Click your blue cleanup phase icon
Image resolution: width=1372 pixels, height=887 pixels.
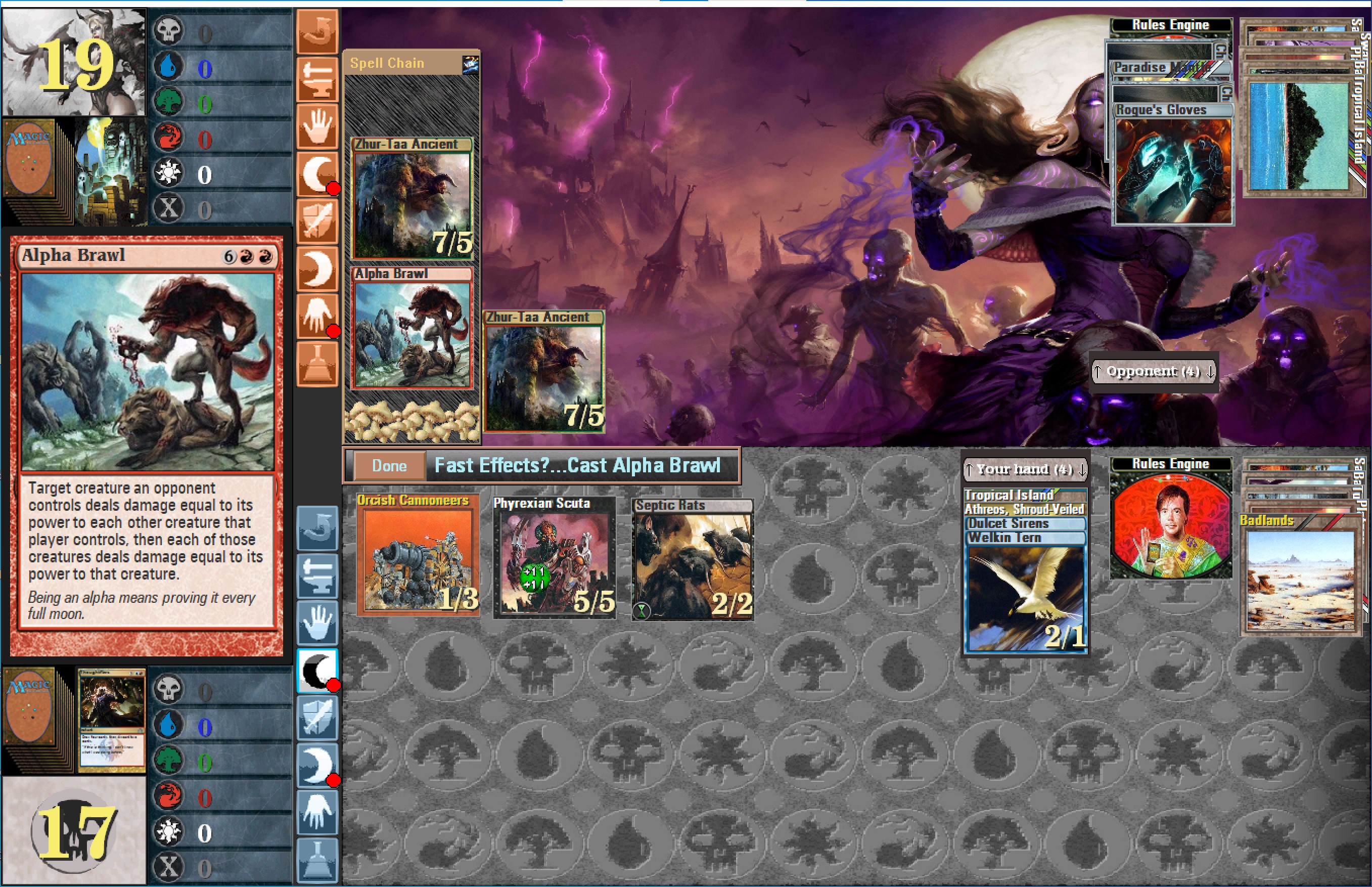click(x=317, y=861)
